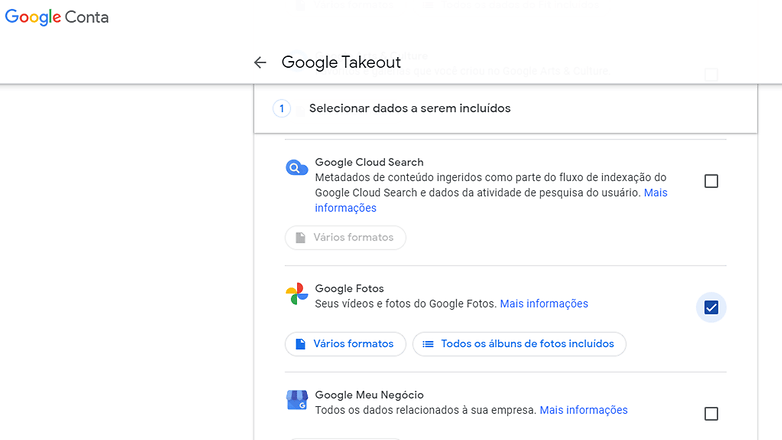The width and height of the screenshot is (782, 440).
Task: Click the back arrow beside Google Takeout
Action: coord(260,62)
